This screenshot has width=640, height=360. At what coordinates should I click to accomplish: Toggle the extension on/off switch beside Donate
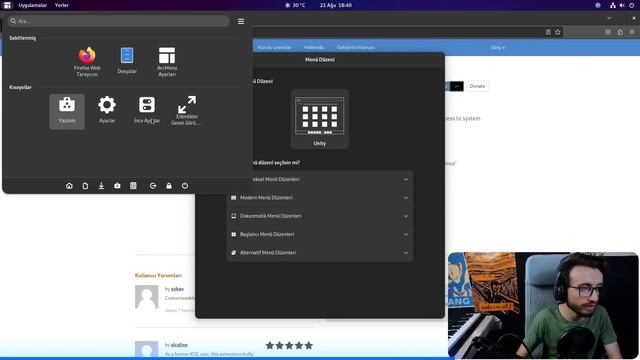(454, 86)
